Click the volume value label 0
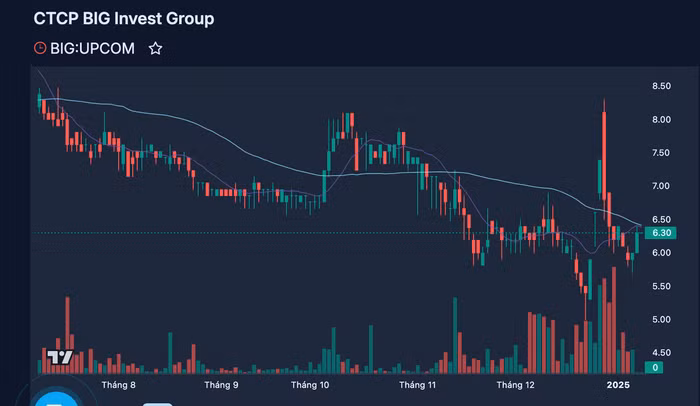700x406 pixels. pos(655,368)
